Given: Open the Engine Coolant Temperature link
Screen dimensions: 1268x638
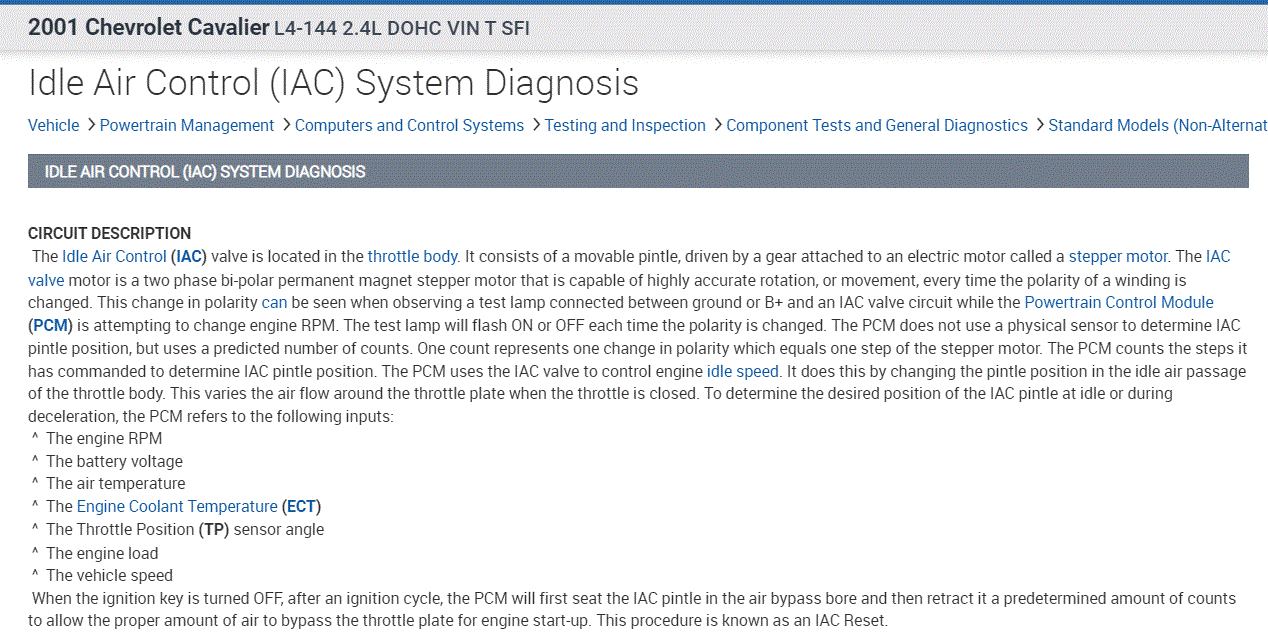Looking at the screenshot, I should [177, 506].
